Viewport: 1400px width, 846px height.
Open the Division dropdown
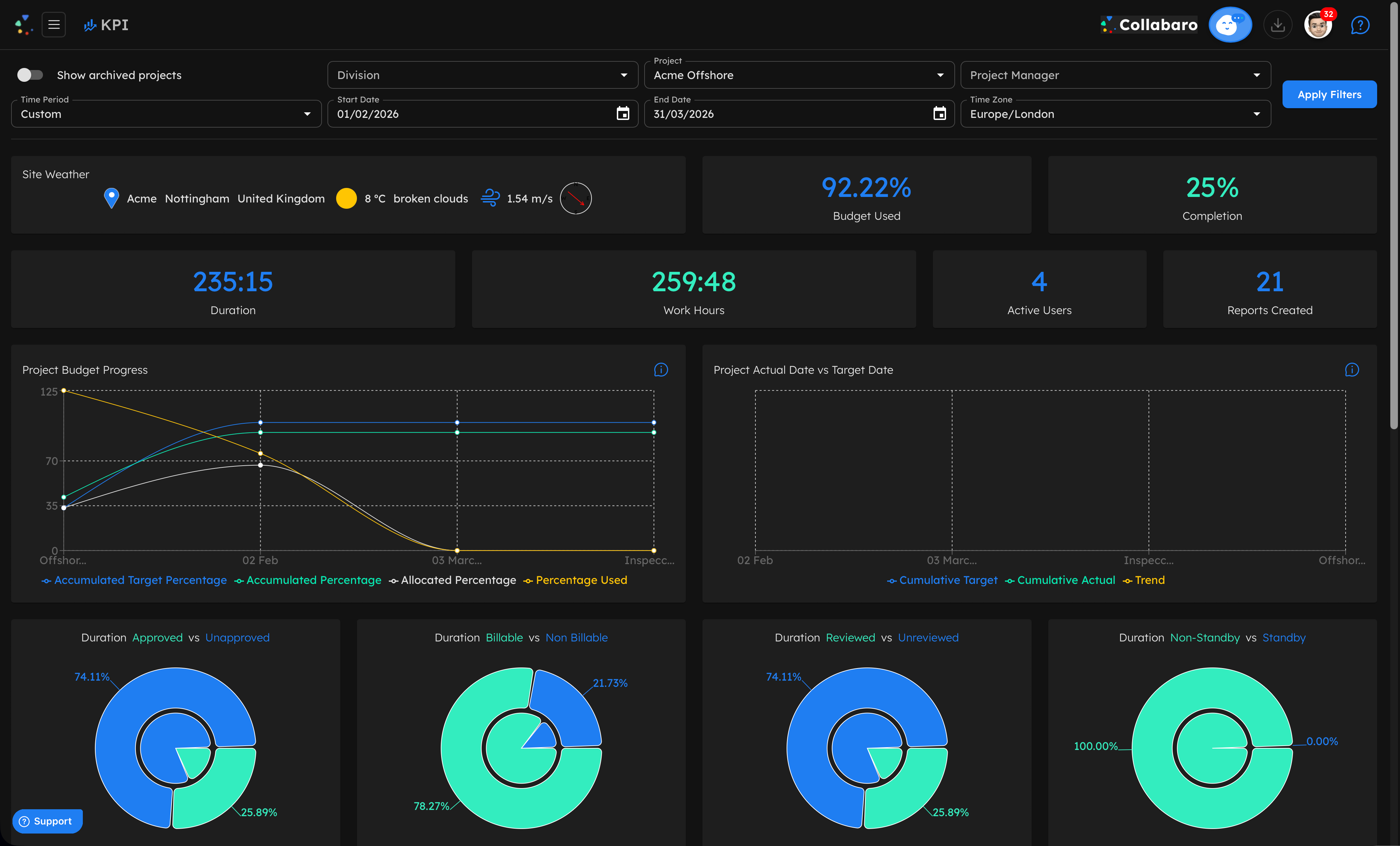click(482, 75)
